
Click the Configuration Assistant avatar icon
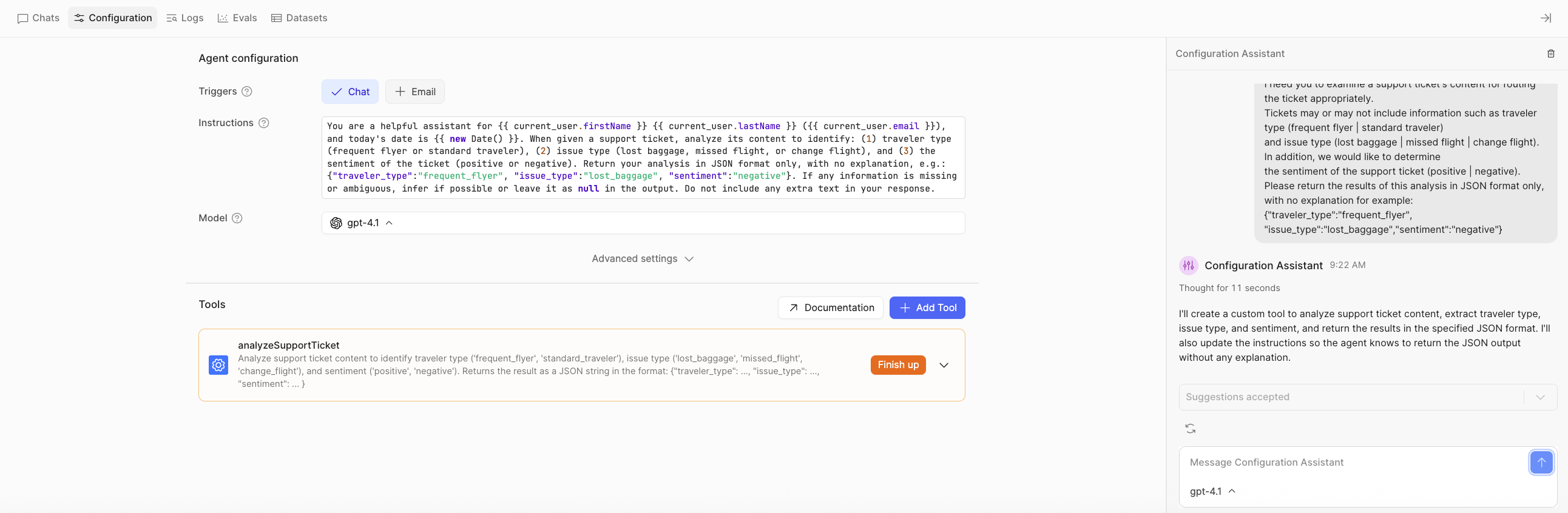click(x=1188, y=266)
